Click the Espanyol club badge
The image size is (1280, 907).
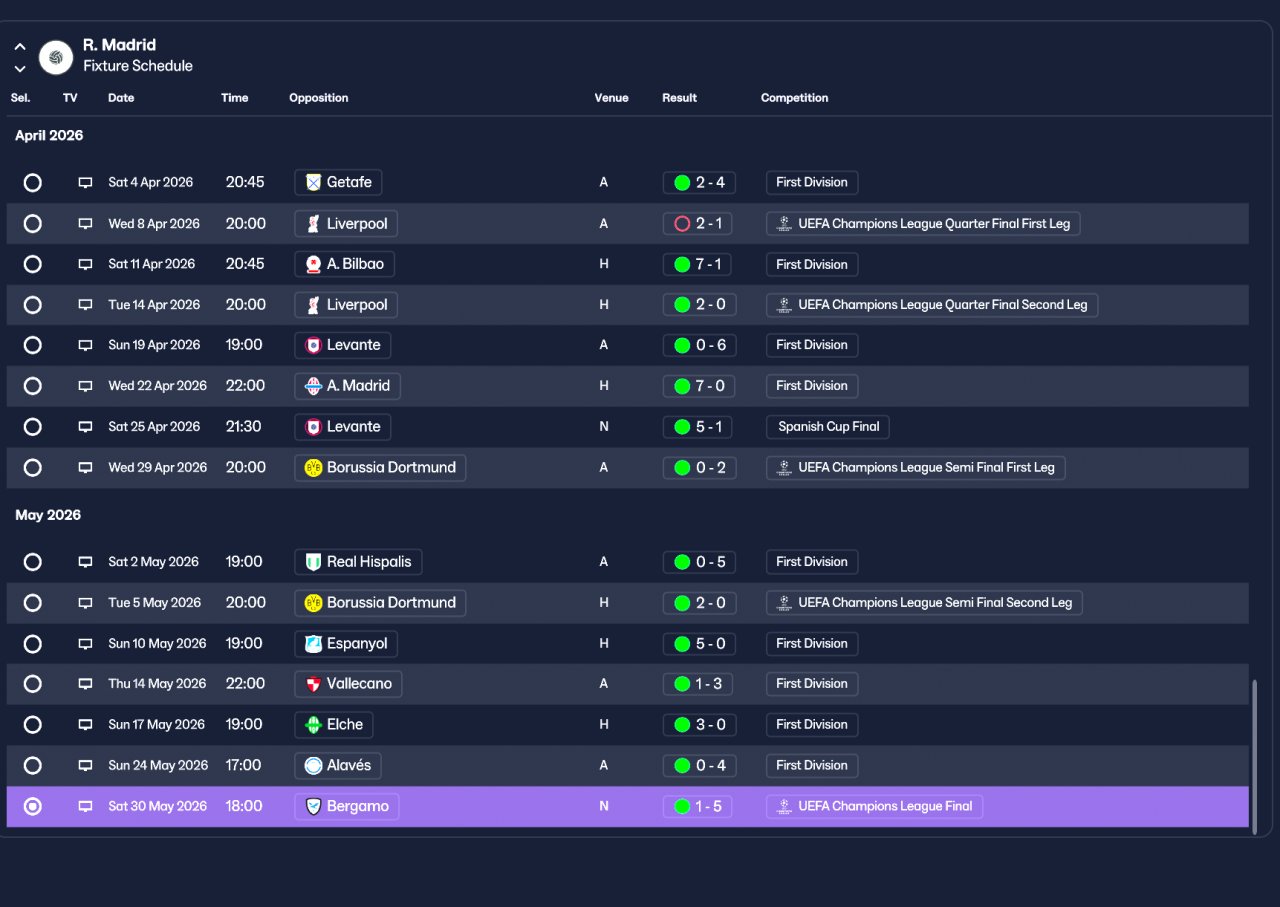pyautogui.click(x=313, y=644)
